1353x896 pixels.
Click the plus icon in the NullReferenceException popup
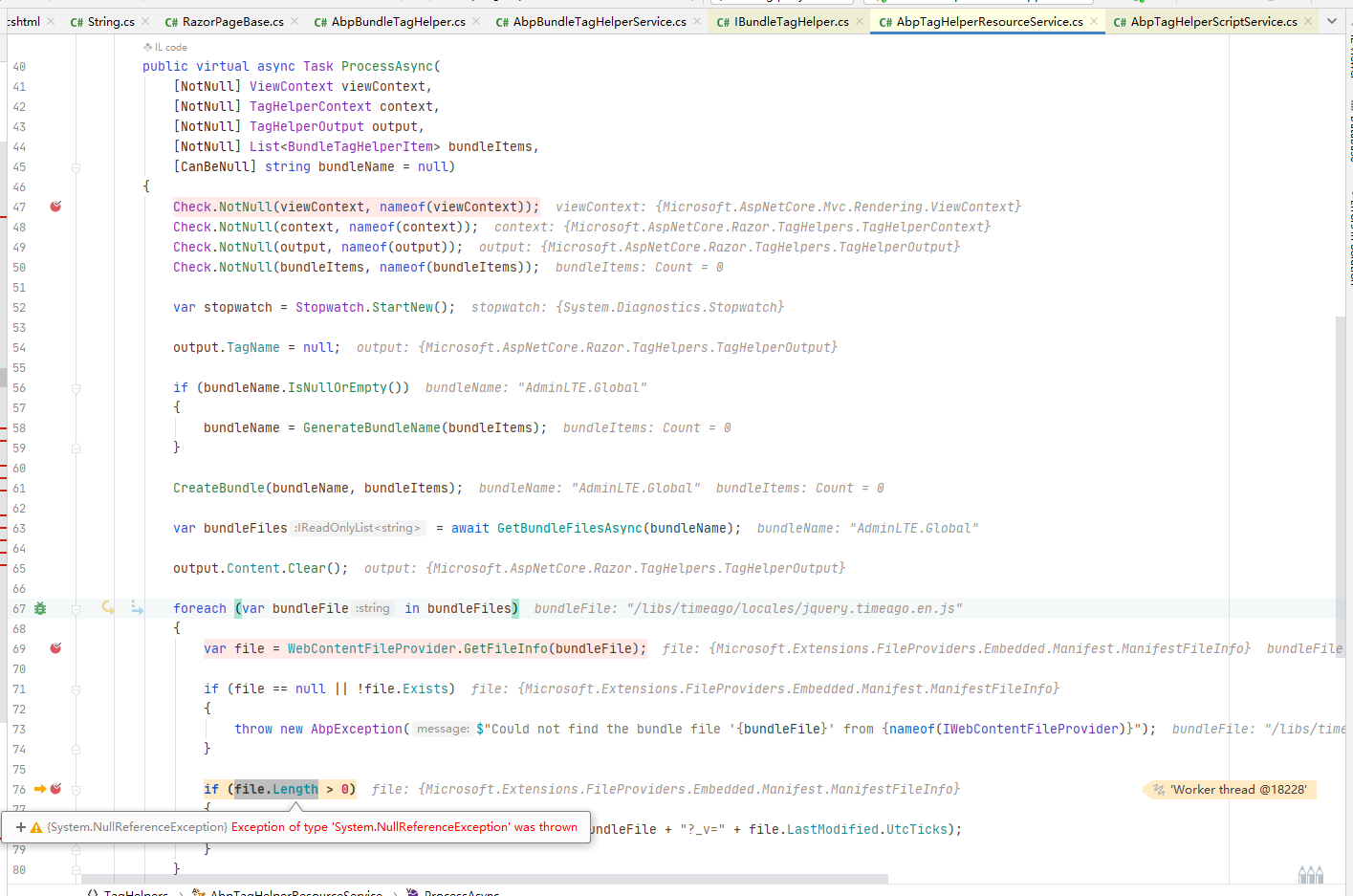click(x=21, y=825)
